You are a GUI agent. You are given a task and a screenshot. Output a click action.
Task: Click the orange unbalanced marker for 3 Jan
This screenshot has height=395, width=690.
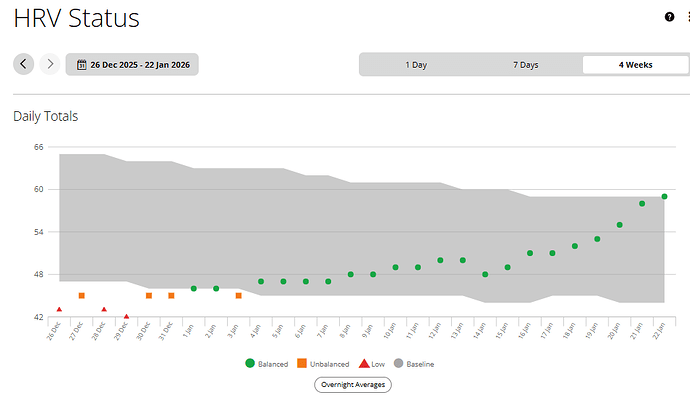click(x=239, y=296)
